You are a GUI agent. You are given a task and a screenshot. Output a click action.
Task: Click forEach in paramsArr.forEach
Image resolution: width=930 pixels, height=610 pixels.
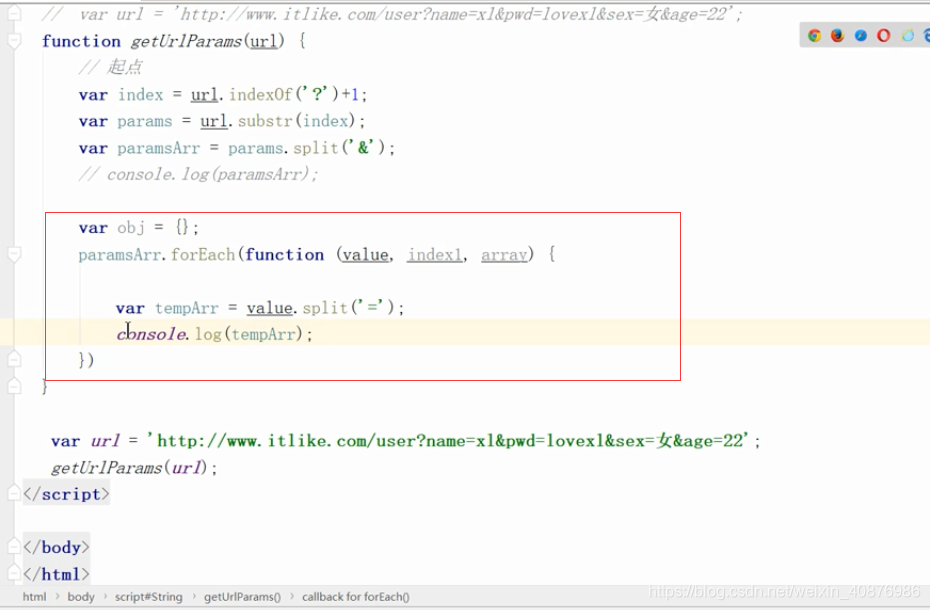point(203,255)
